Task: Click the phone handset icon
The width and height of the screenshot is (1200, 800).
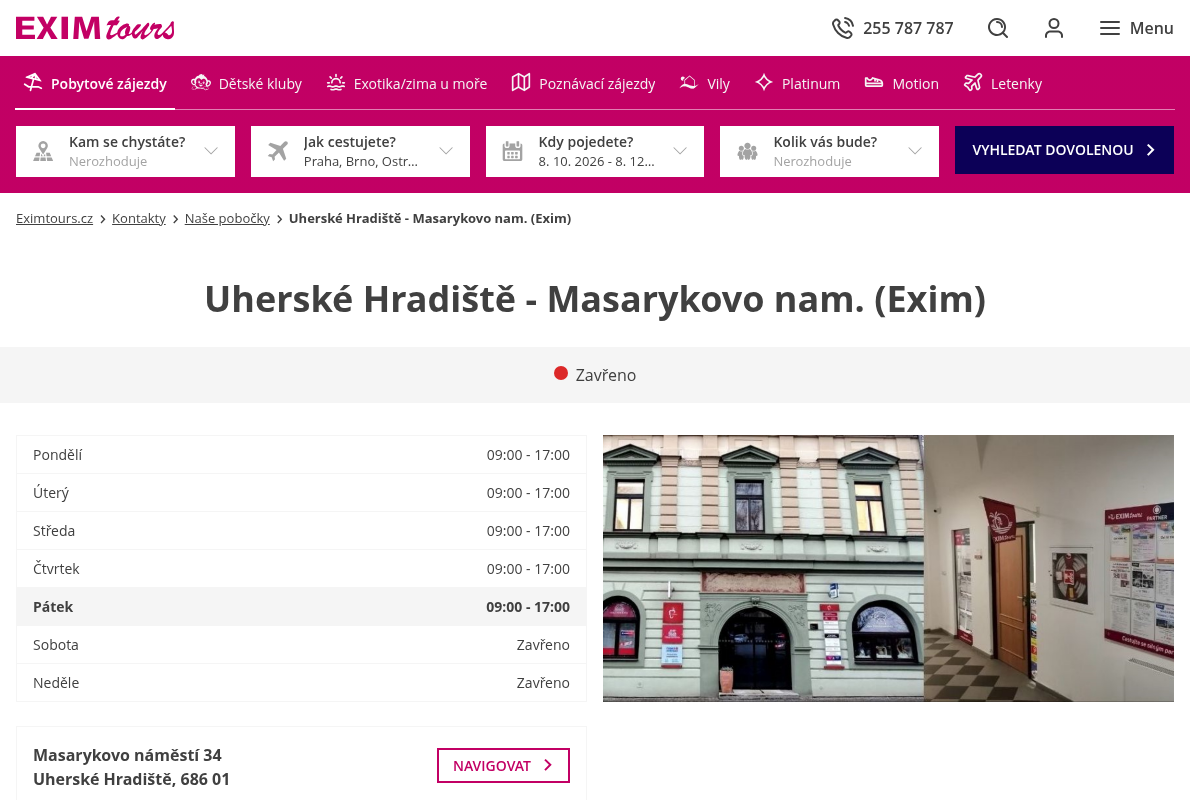Action: click(843, 28)
